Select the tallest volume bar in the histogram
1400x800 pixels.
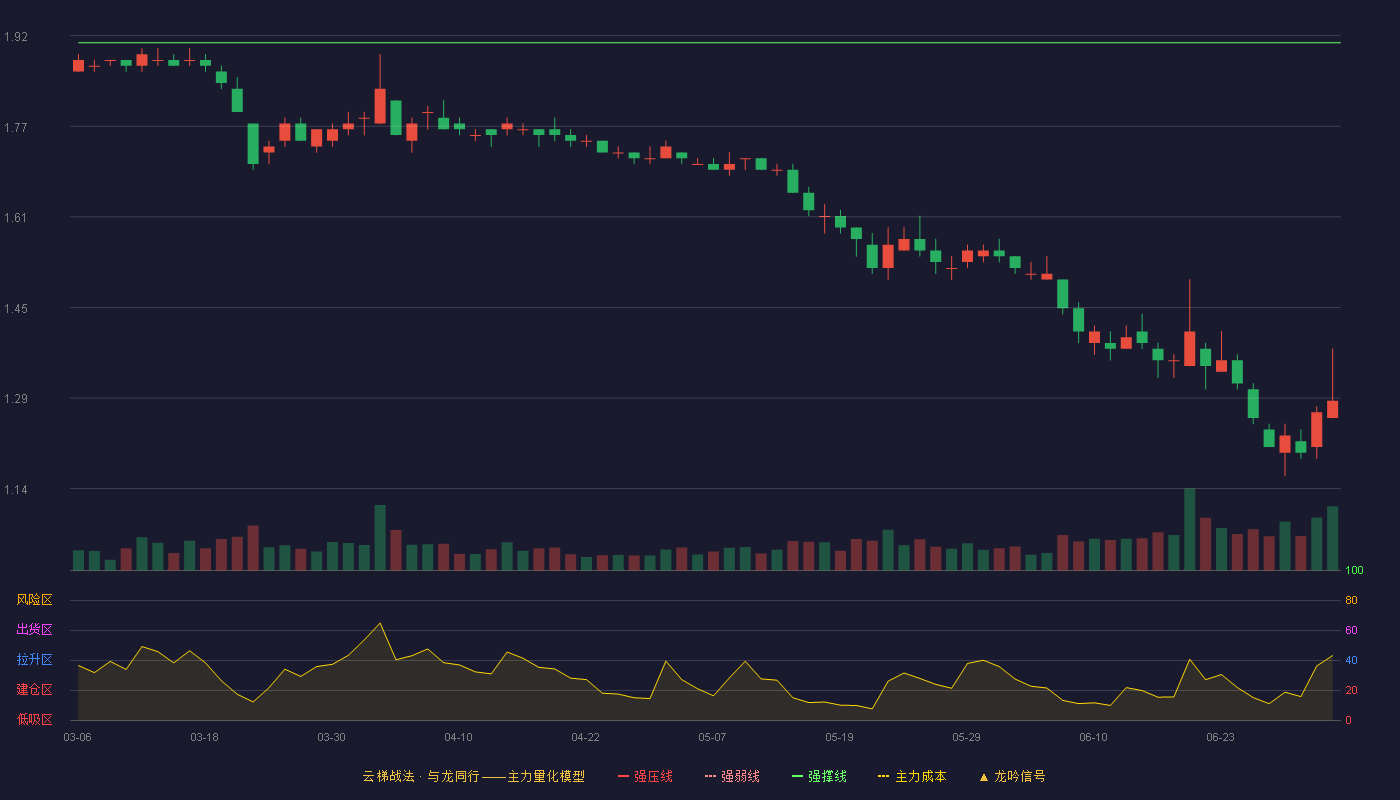[1189, 529]
